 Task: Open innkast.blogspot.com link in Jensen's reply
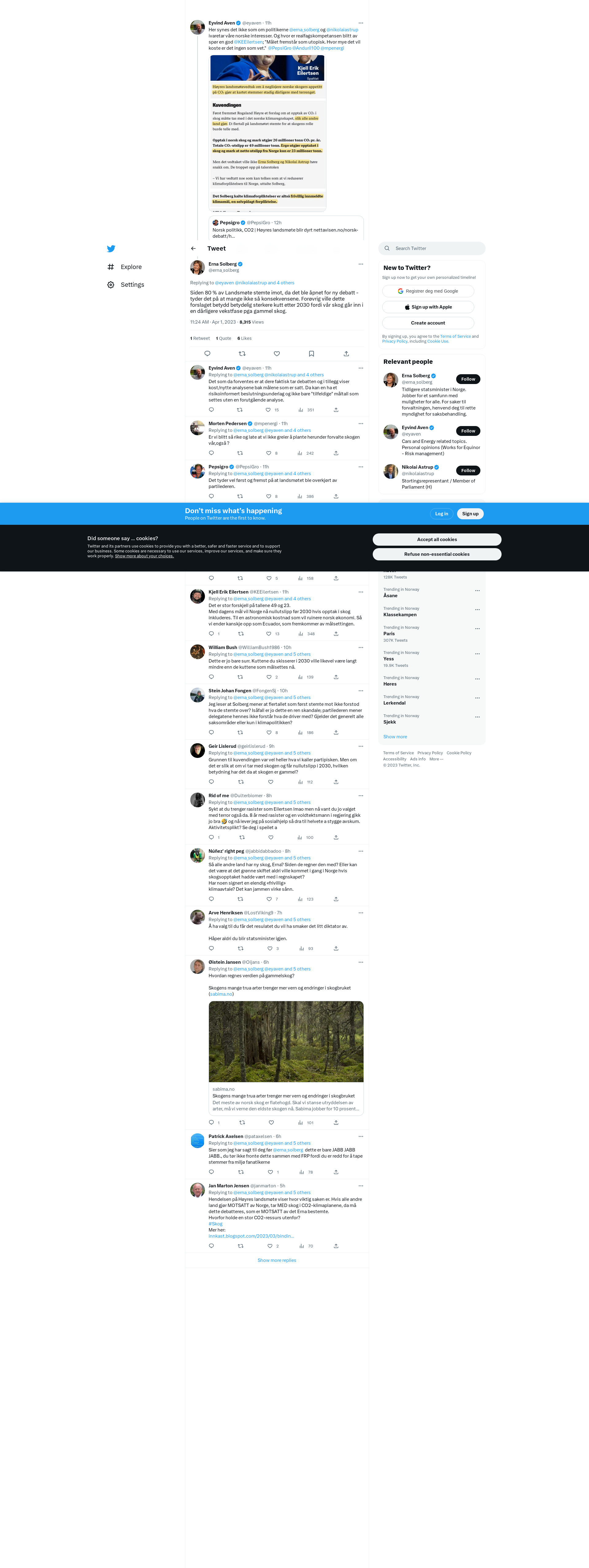pos(251,1236)
